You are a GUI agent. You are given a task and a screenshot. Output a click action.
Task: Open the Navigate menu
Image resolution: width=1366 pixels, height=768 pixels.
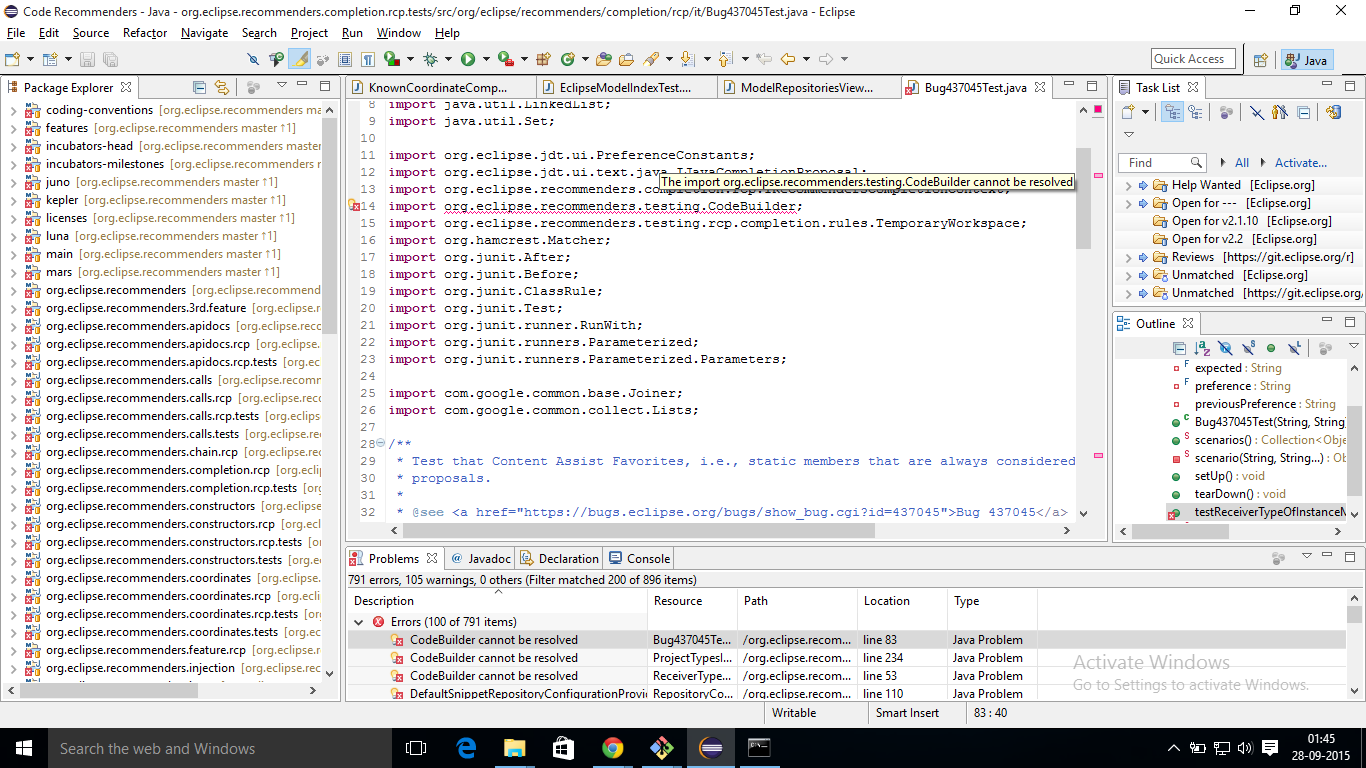tap(204, 33)
